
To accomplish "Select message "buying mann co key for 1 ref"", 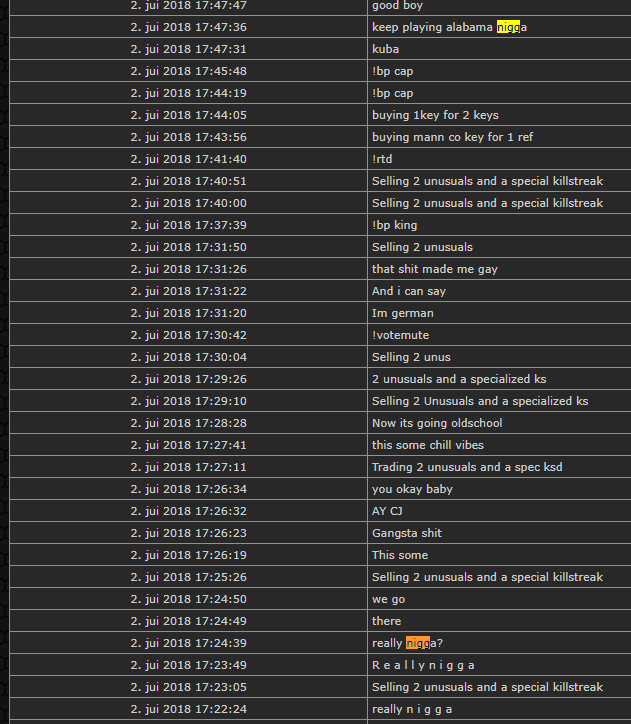I will pos(453,137).
